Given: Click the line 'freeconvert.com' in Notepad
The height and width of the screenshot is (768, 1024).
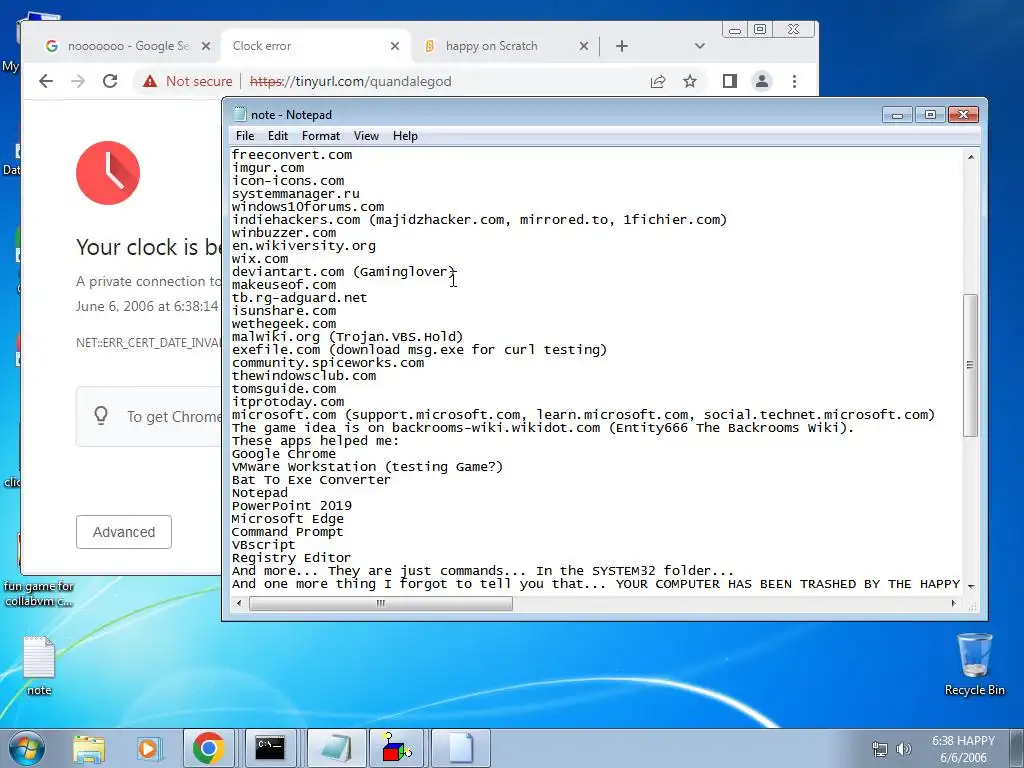Looking at the screenshot, I should (x=292, y=155).
